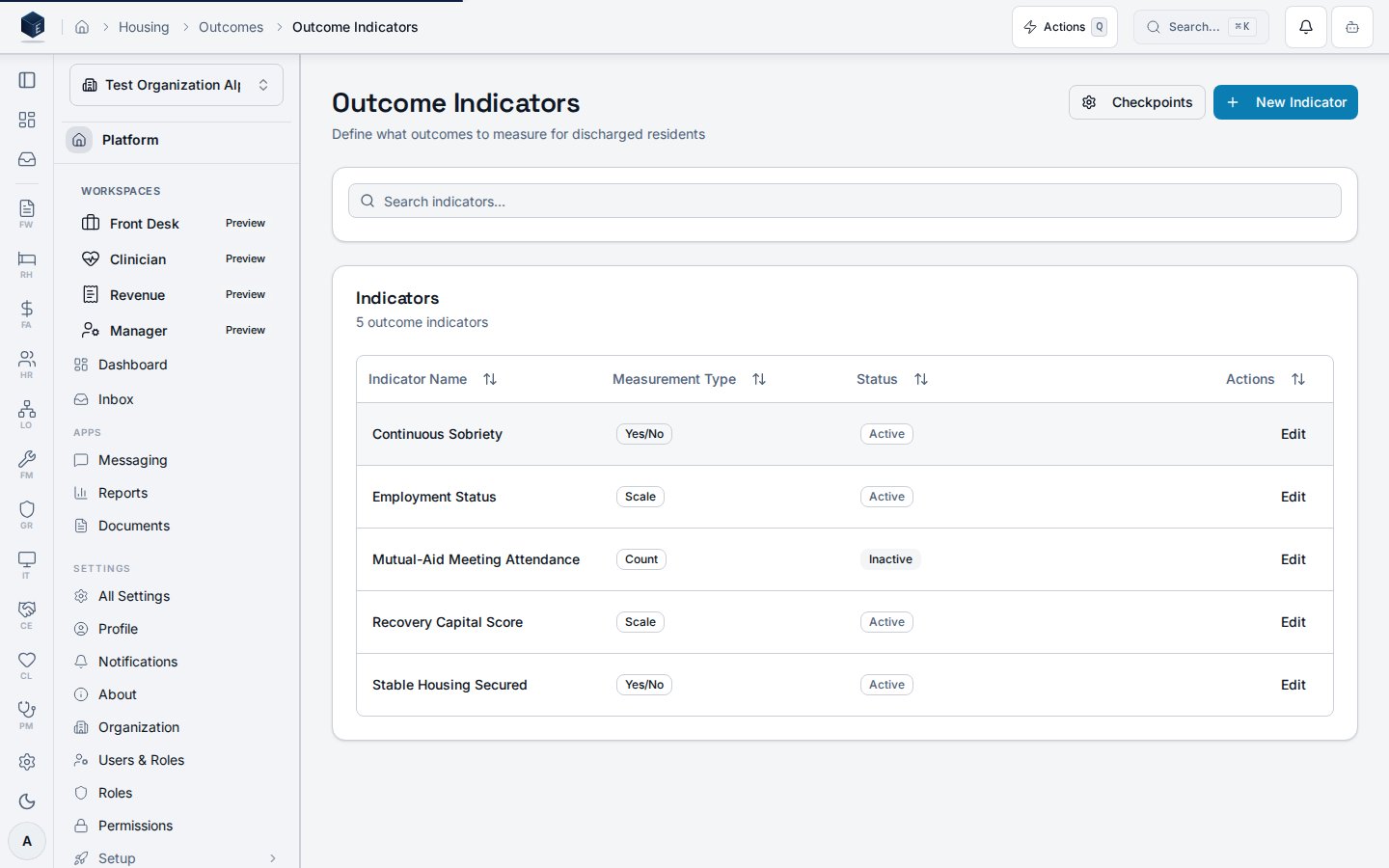This screenshot has height=868, width=1389.
Task: Toggle the sidebar panel icon
Action: click(x=27, y=80)
